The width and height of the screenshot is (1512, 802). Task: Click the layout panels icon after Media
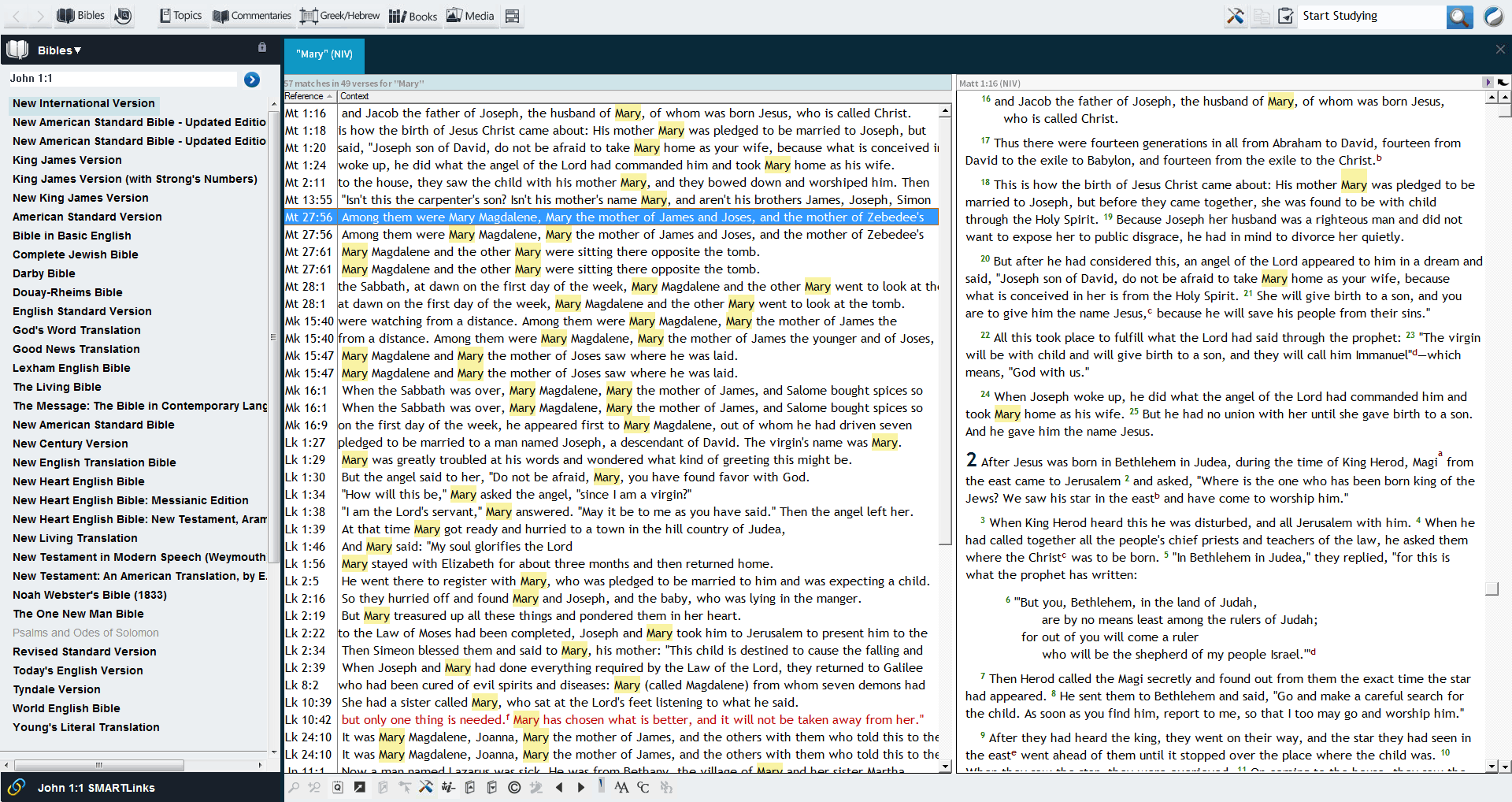(513, 16)
